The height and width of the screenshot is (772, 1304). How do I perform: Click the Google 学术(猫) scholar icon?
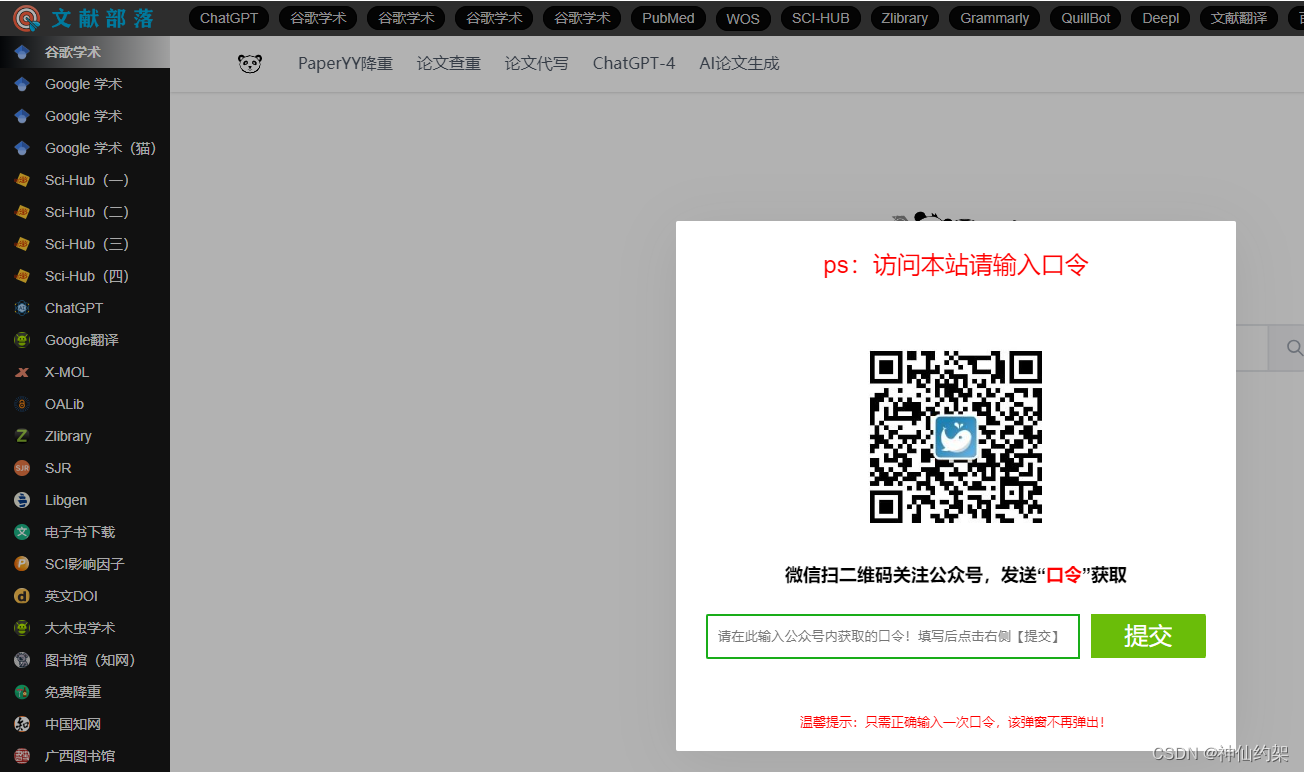(x=22, y=148)
